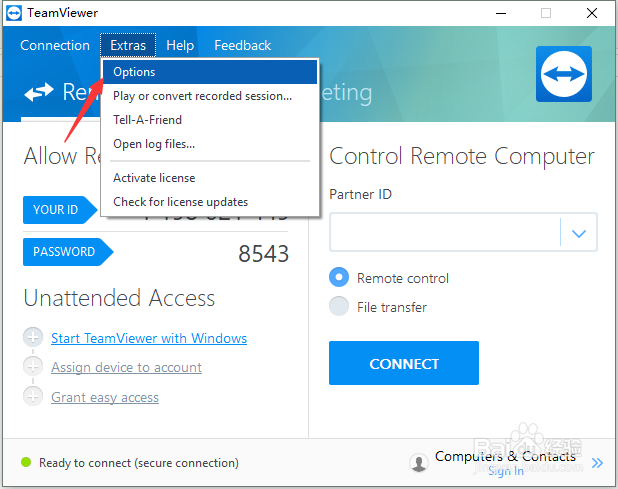This screenshot has width=618, height=489.
Task: Click Check for license updates
Action: pos(180,202)
